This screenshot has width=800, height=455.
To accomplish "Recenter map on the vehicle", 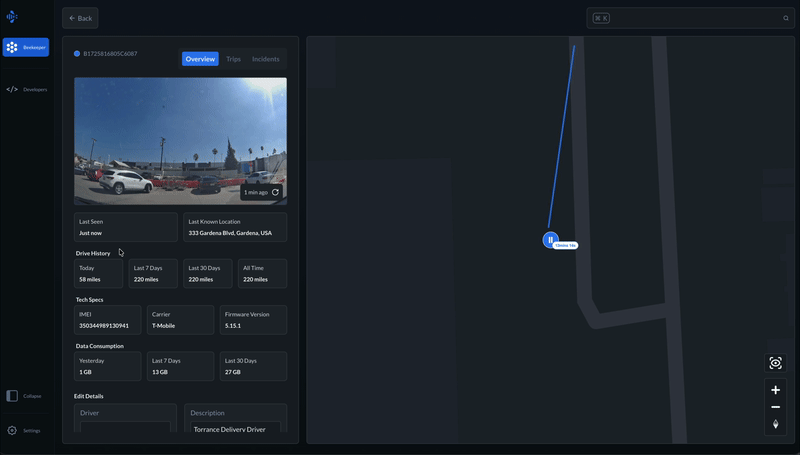I will tap(775, 363).
